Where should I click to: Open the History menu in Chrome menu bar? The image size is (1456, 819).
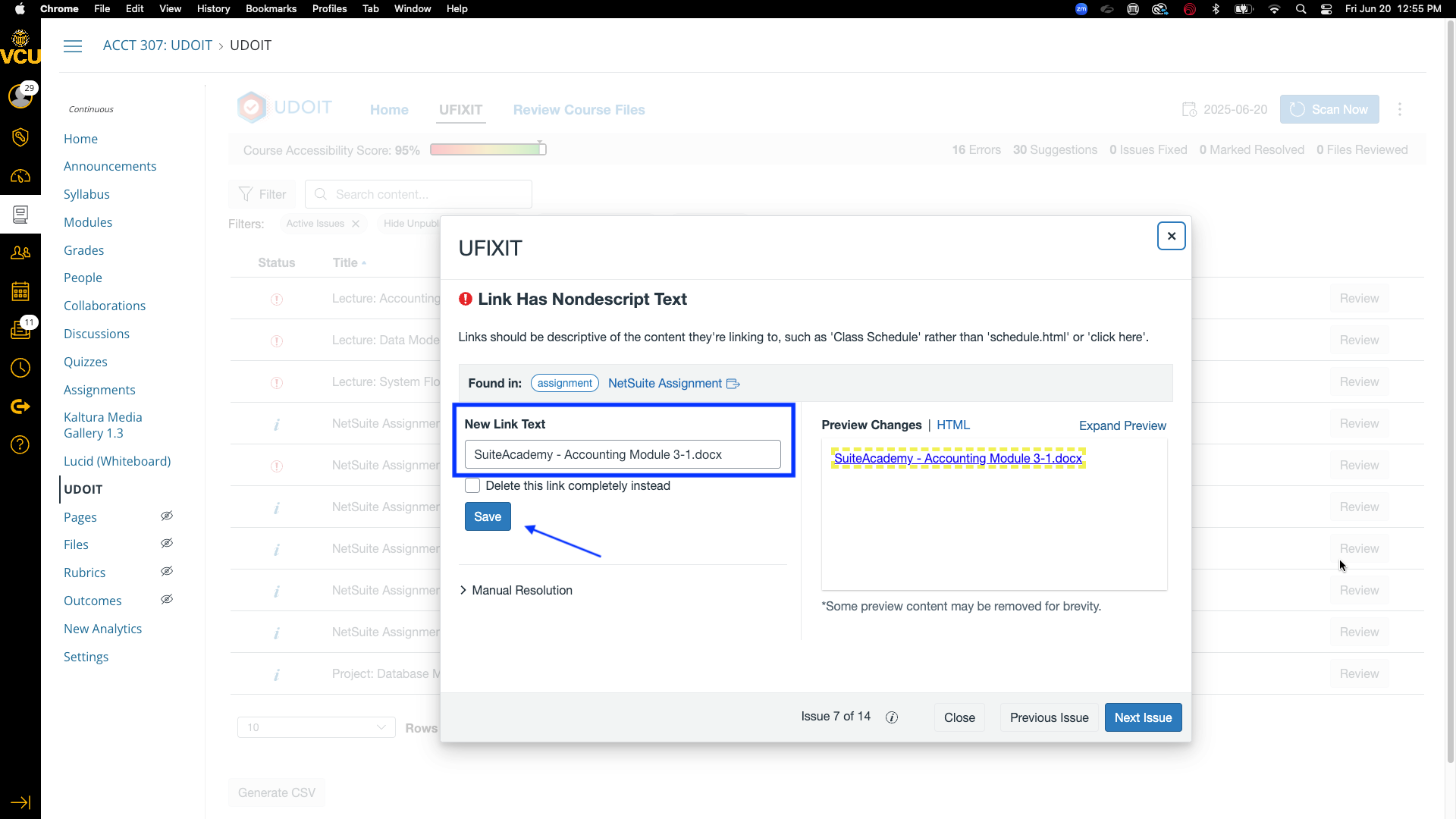click(x=213, y=9)
